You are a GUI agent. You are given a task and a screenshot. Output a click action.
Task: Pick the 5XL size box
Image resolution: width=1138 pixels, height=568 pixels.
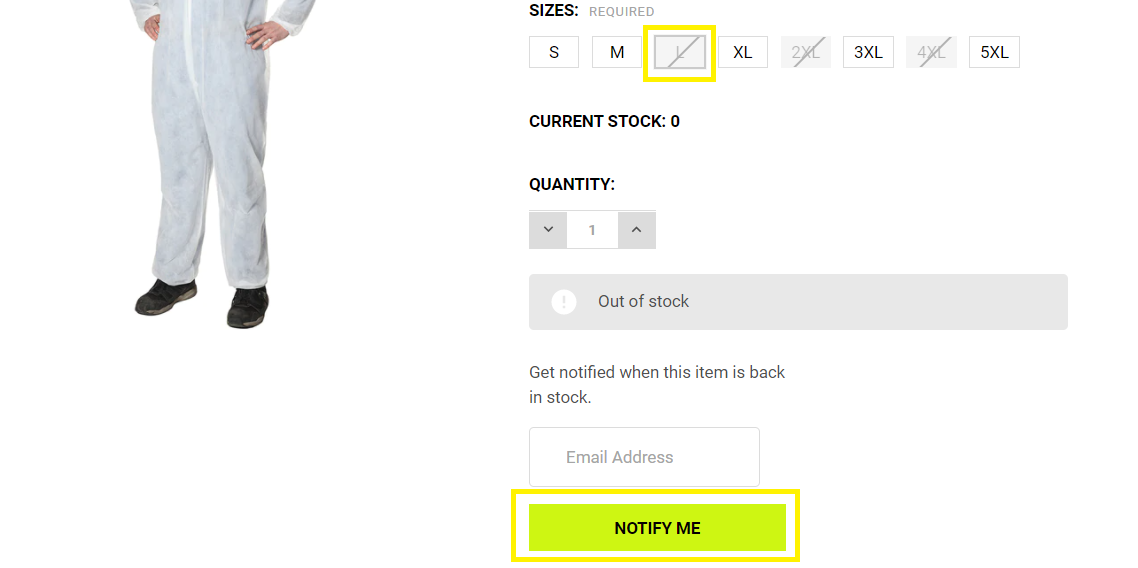[x=994, y=52]
